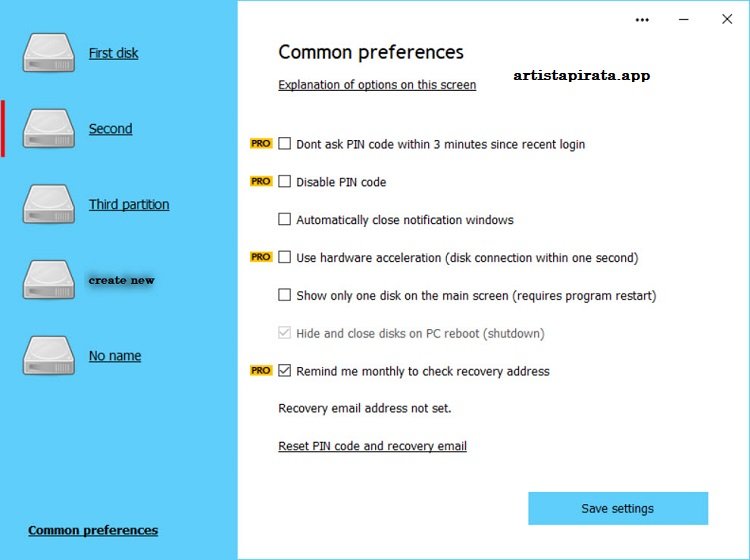Click the First disk drive icon
Image resolution: width=750 pixels, height=560 pixels.
point(49,53)
